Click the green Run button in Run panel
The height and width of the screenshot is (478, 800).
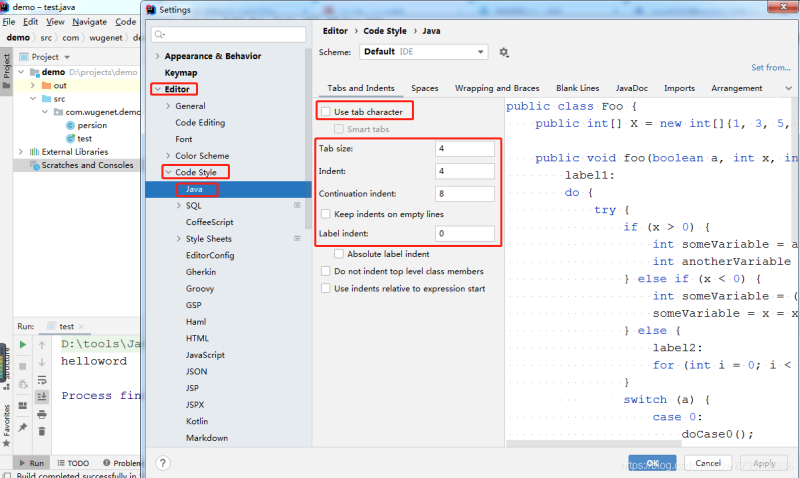23,345
